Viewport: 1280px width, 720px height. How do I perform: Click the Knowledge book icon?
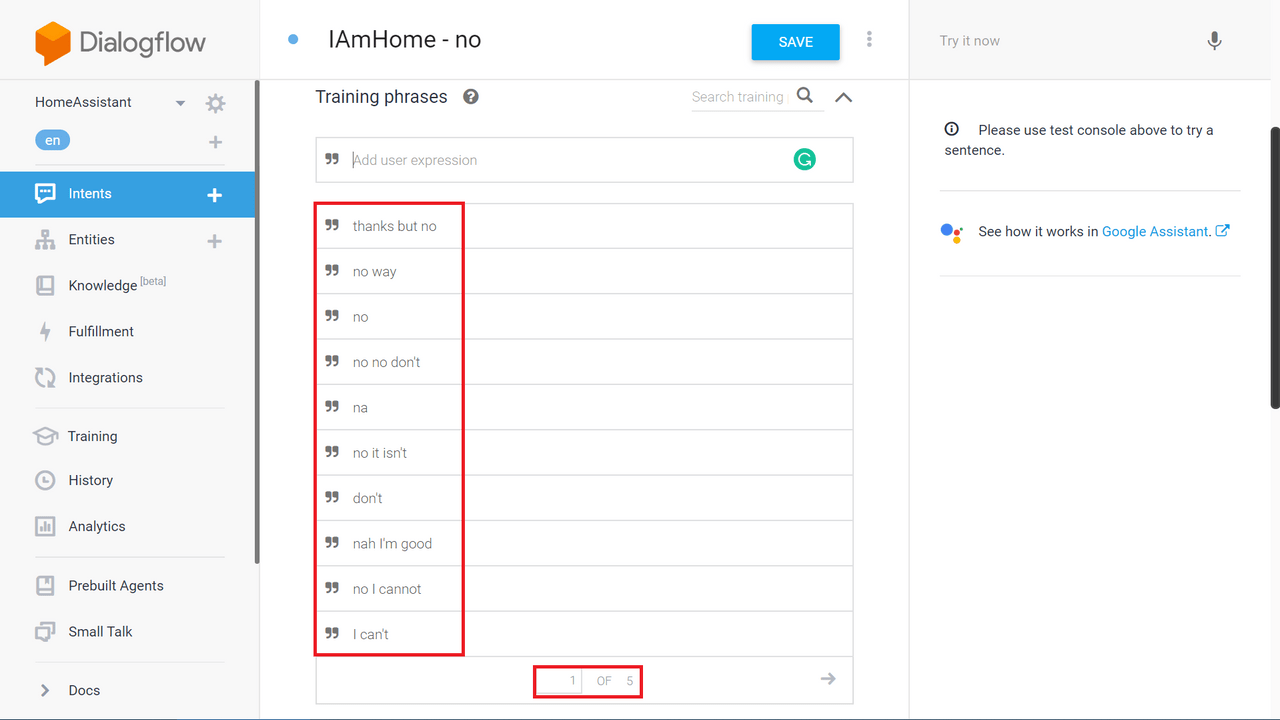[x=45, y=286]
